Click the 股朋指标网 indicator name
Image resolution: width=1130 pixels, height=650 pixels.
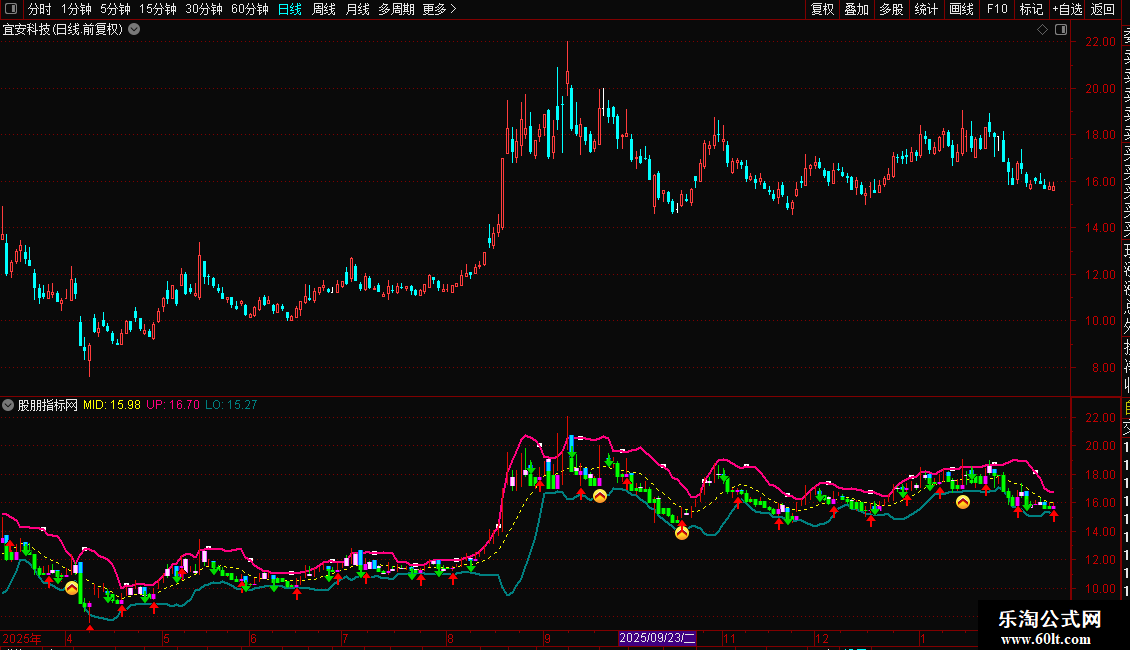[48, 405]
